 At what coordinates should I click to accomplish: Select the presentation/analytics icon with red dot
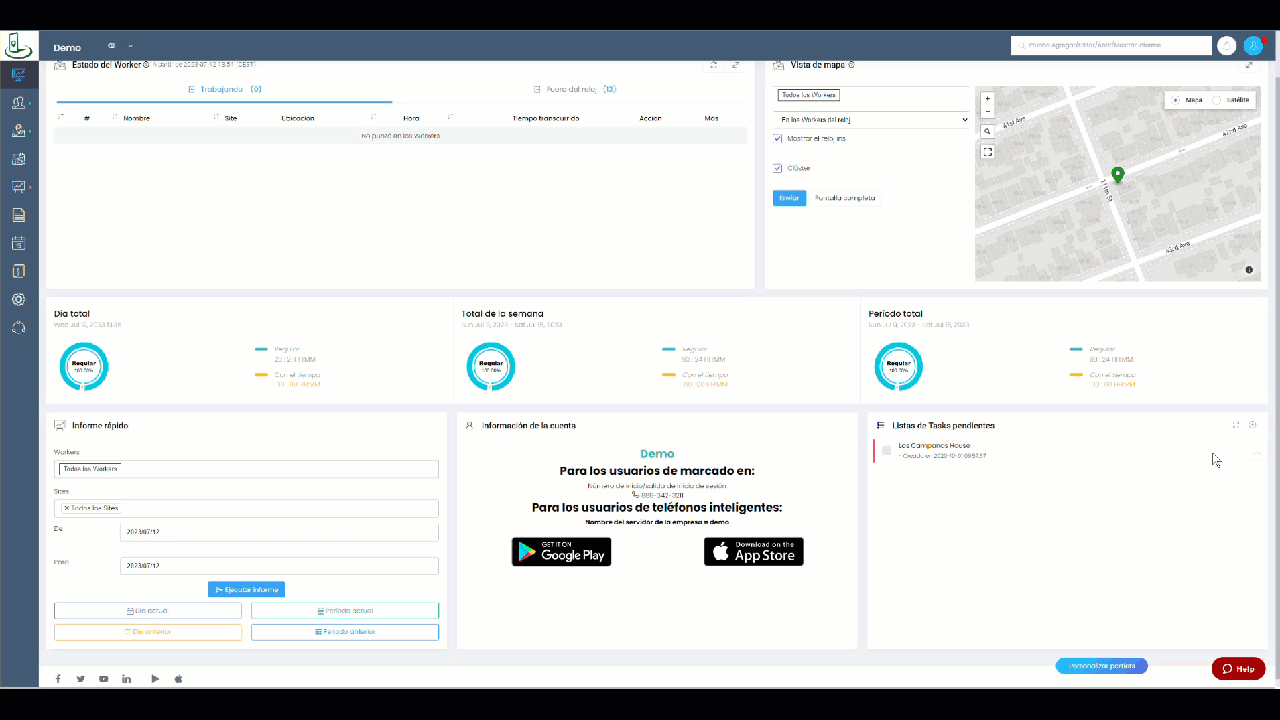pyautogui.click(x=18, y=186)
